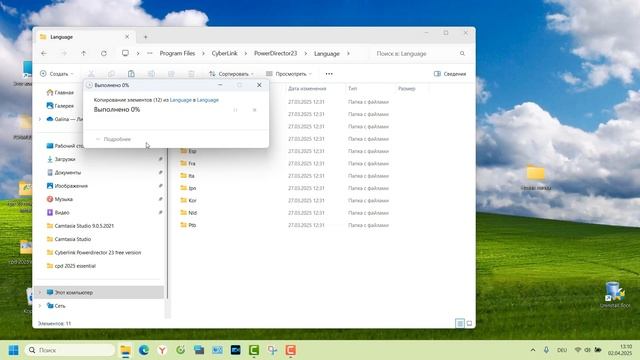Open the Просмотреть view menu
Screen dimensions: 640x360
(x=289, y=74)
